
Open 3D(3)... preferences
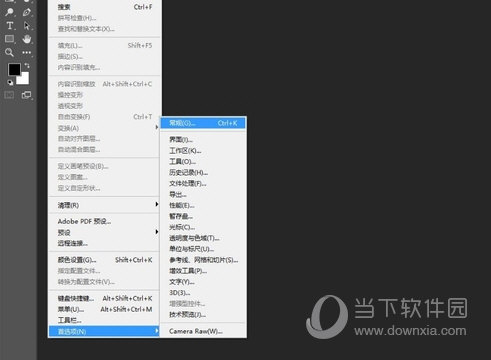(x=203, y=293)
